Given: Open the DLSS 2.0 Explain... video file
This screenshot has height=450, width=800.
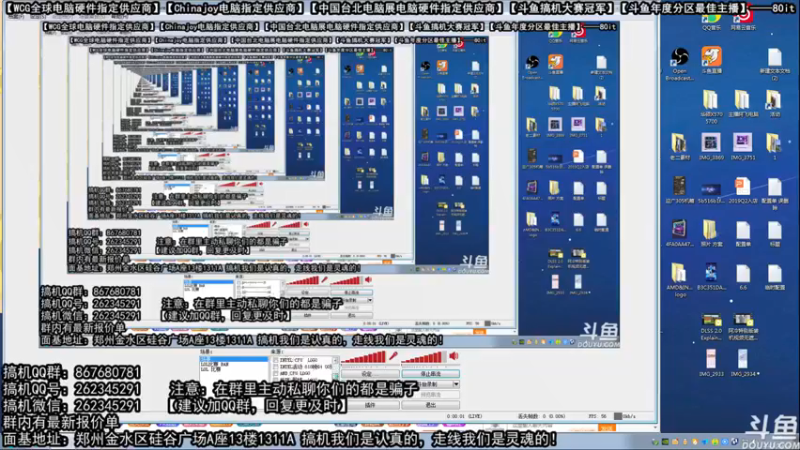Looking at the screenshot, I should (x=711, y=327).
